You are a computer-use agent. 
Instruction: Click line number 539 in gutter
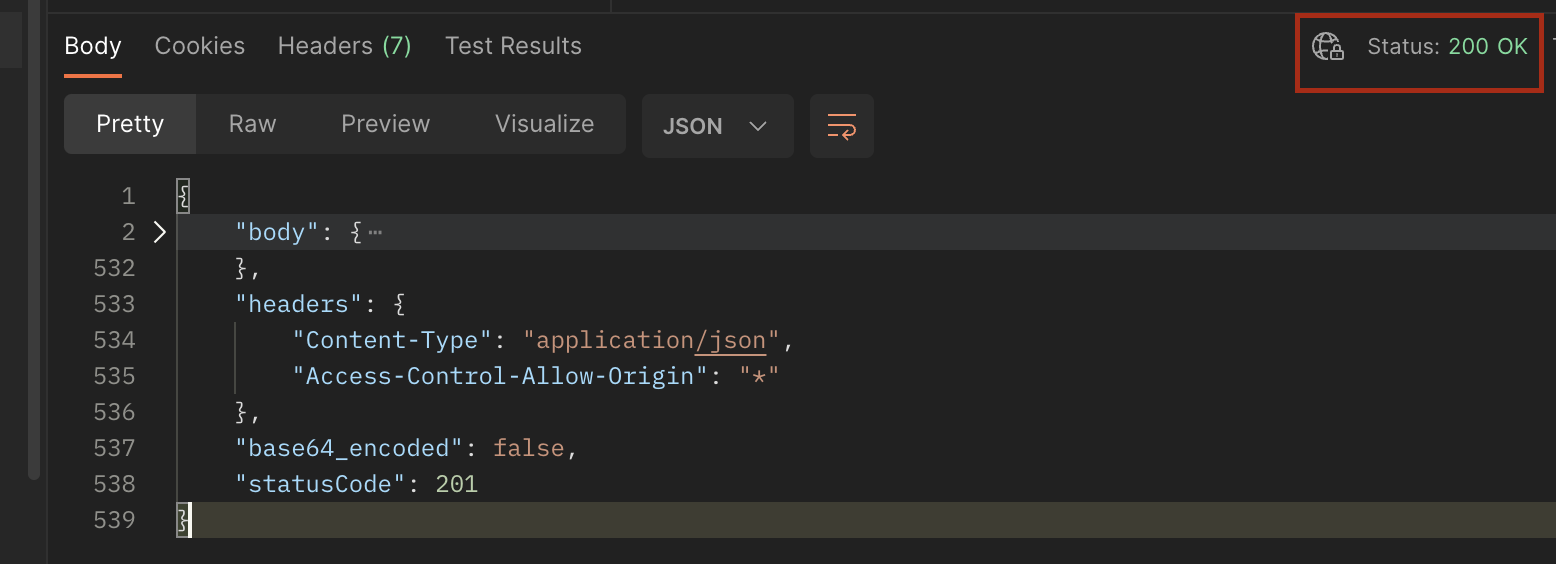pyautogui.click(x=114, y=520)
